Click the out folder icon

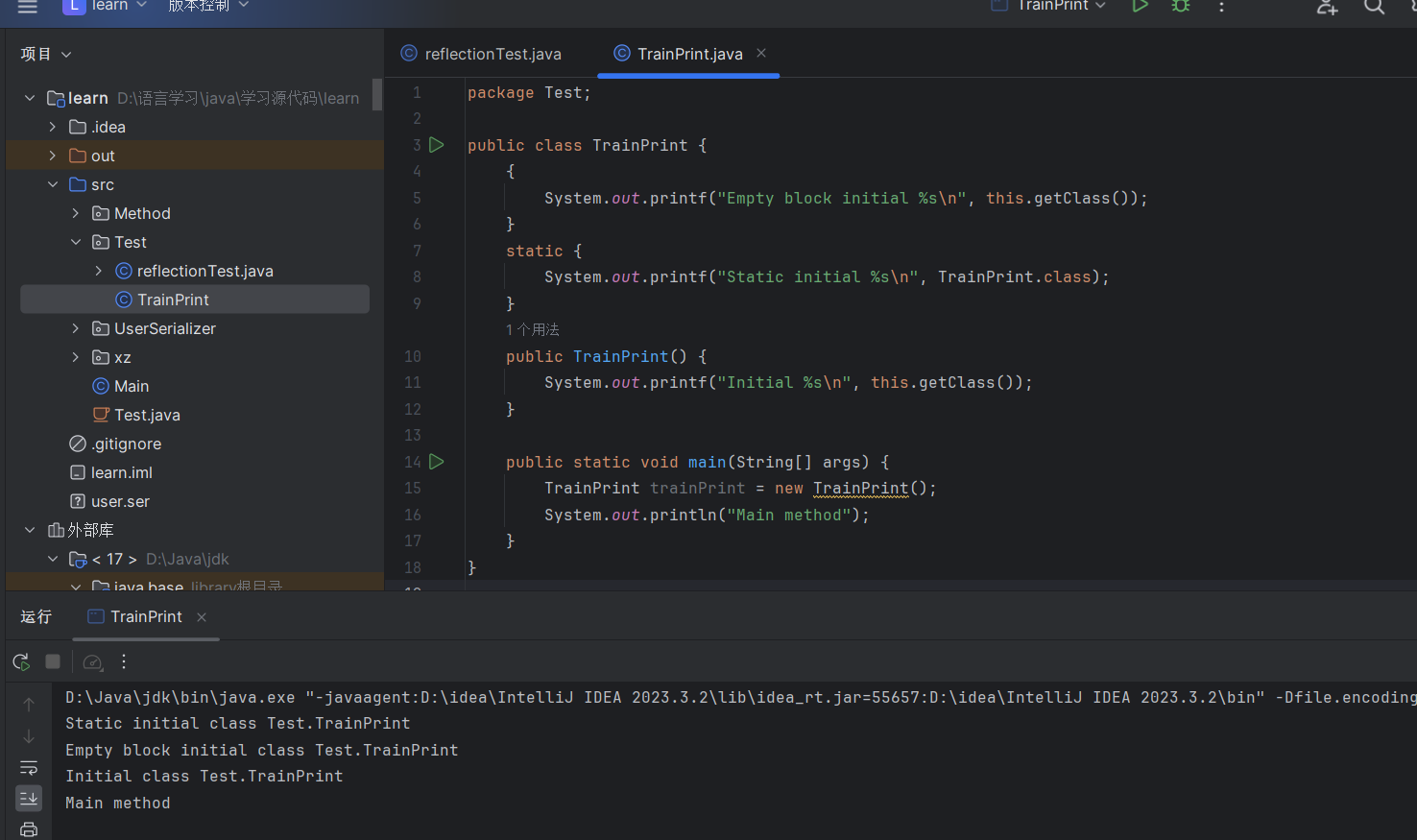pyautogui.click(x=79, y=156)
